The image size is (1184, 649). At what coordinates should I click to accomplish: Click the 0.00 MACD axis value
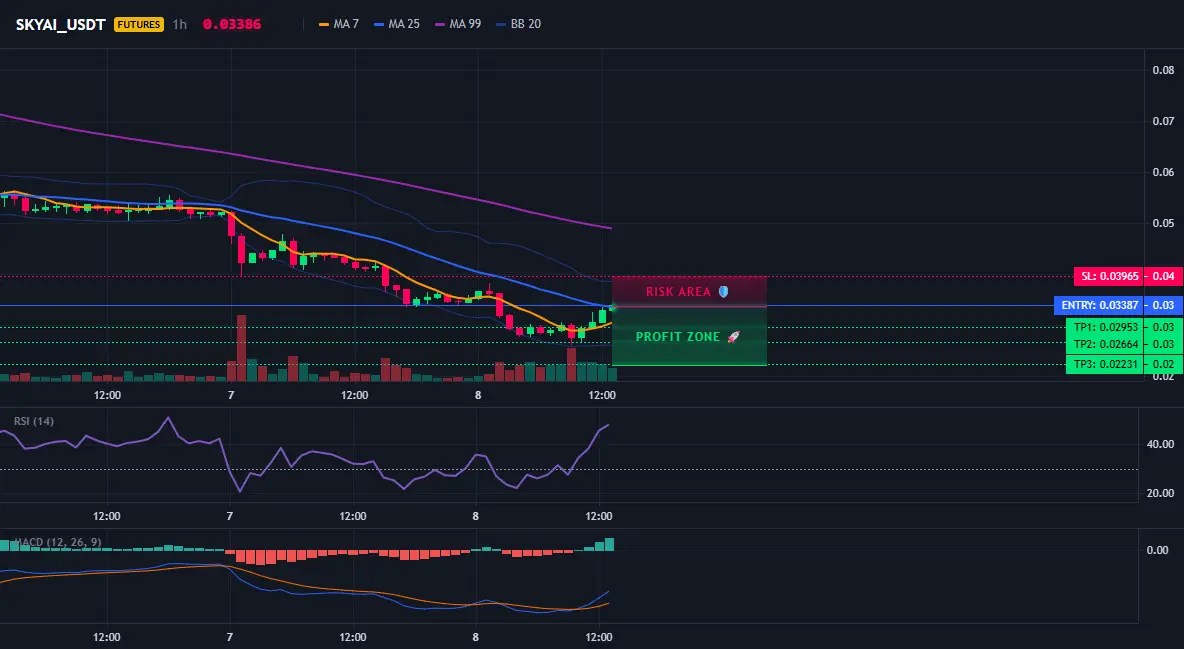click(1158, 550)
